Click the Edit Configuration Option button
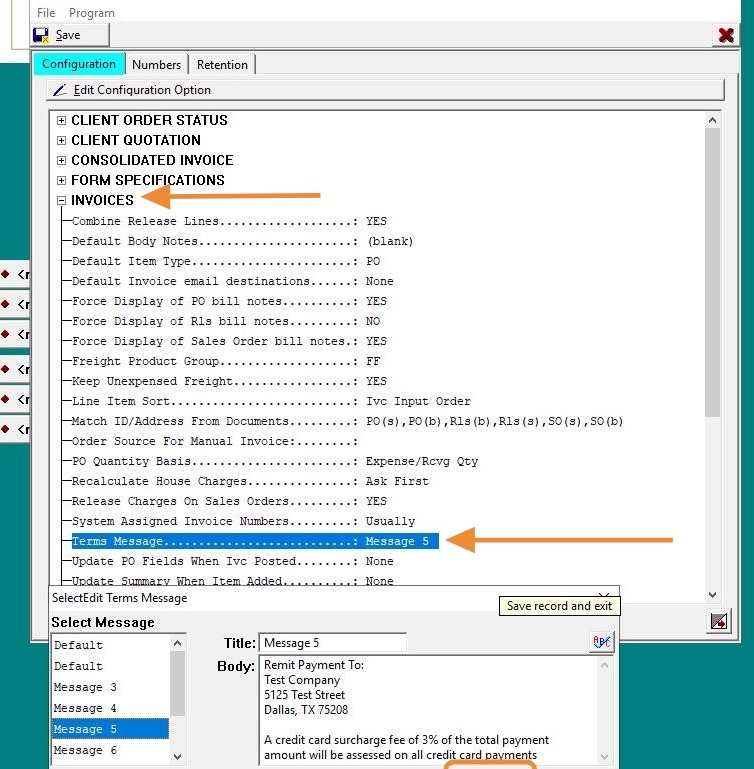This screenshot has height=769, width=754. coord(385,90)
